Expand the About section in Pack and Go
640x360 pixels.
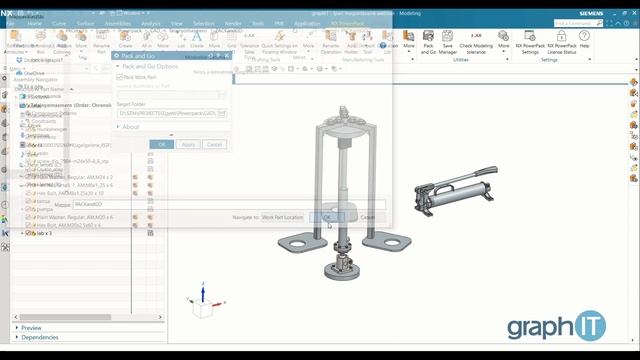[131, 127]
